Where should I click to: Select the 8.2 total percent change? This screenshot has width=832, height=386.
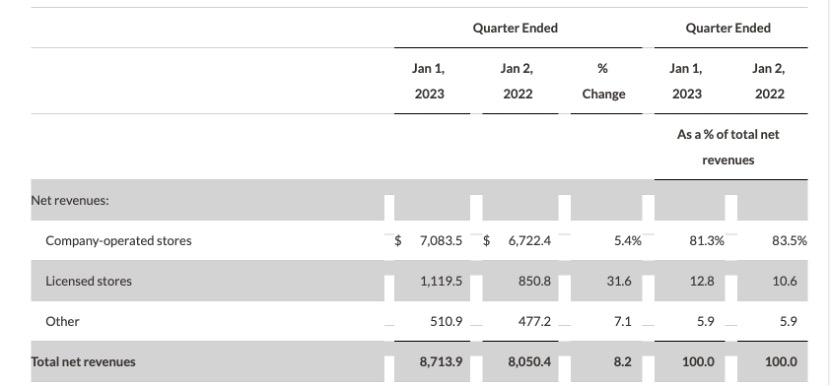click(623, 362)
